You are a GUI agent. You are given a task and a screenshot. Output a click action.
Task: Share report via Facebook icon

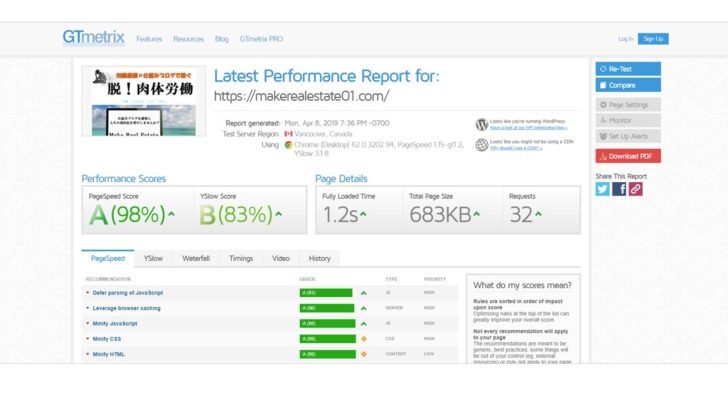pos(619,189)
